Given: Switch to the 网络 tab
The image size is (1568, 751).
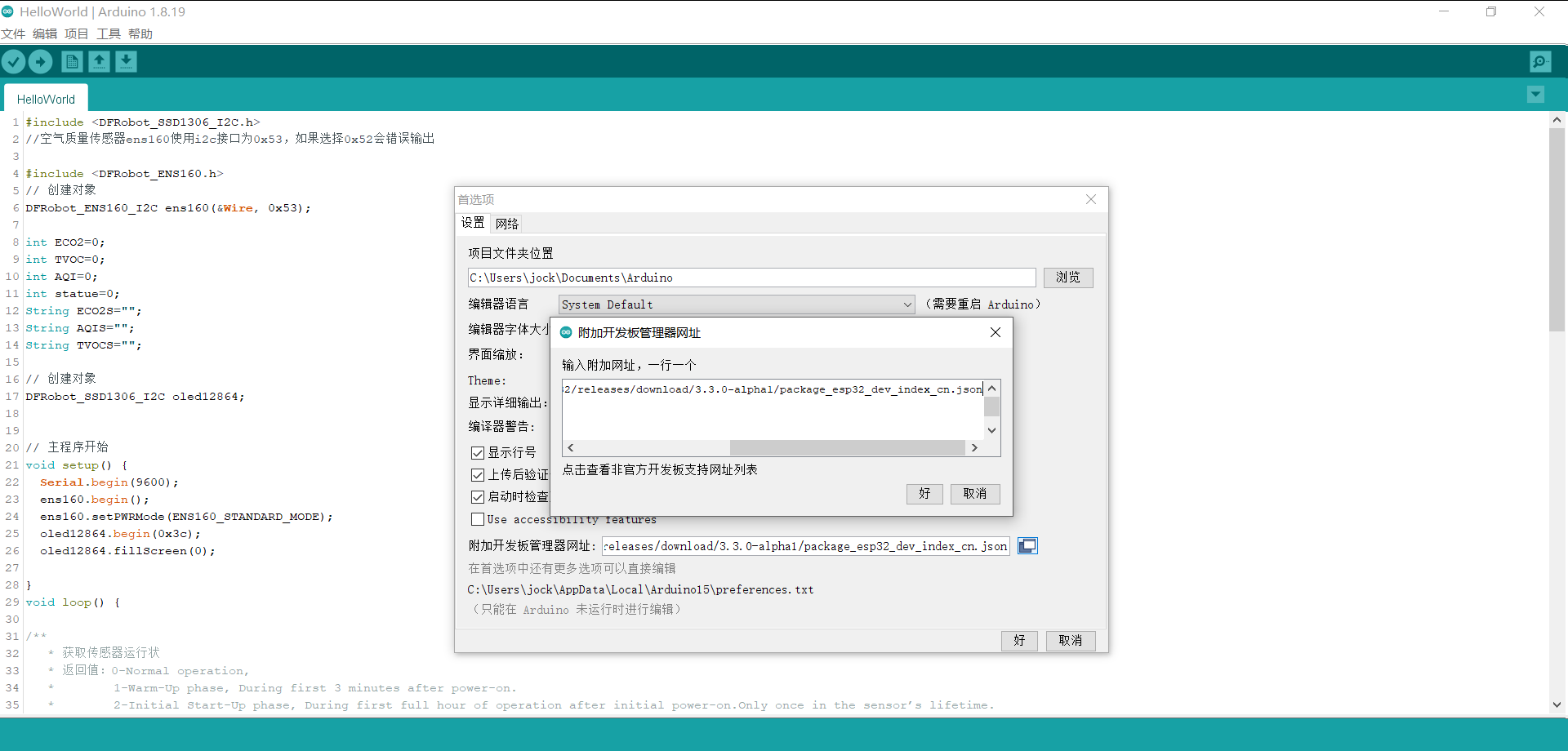Looking at the screenshot, I should 506,224.
